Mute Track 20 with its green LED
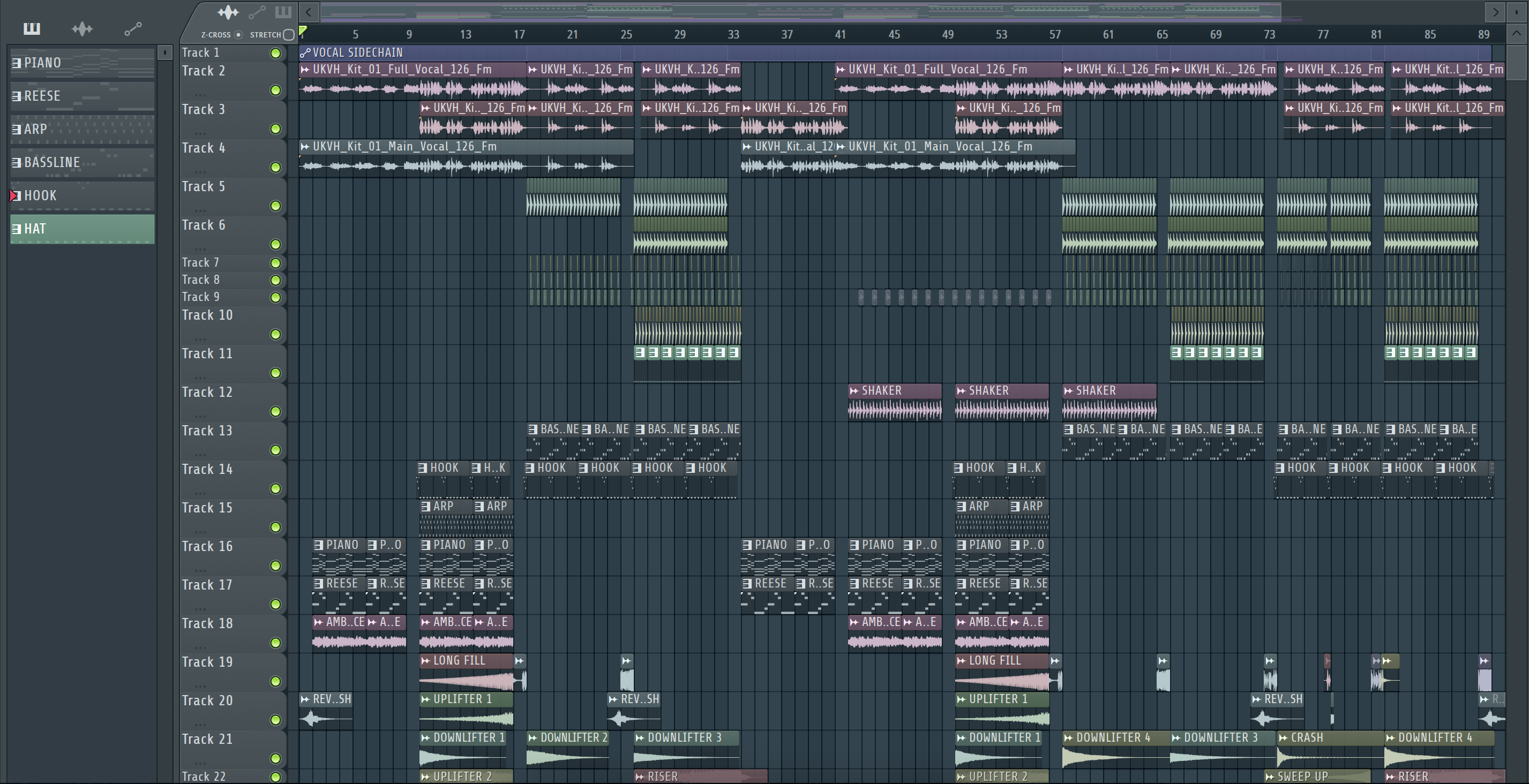This screenshot has height=784, width=1529. coord(275,720)
